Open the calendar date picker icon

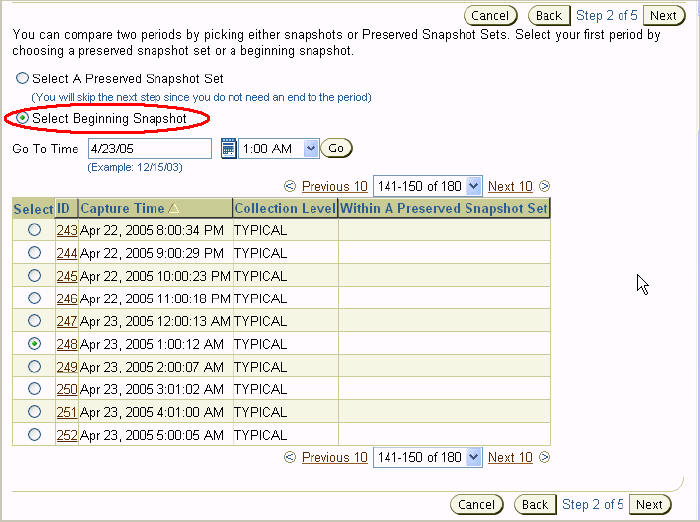tap(228, 148)
